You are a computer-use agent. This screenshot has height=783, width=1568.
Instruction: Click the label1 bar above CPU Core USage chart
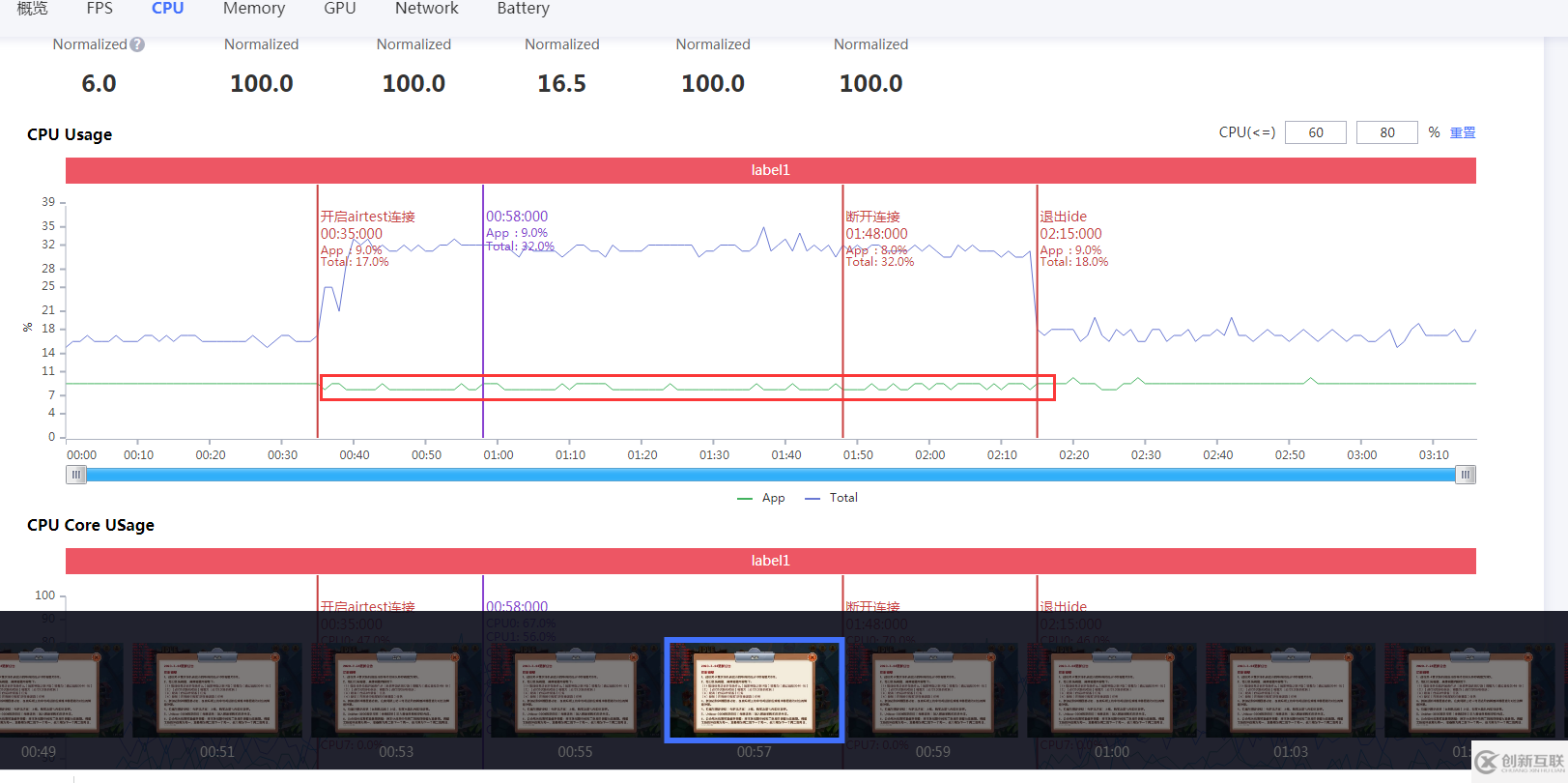pos(771,561)
